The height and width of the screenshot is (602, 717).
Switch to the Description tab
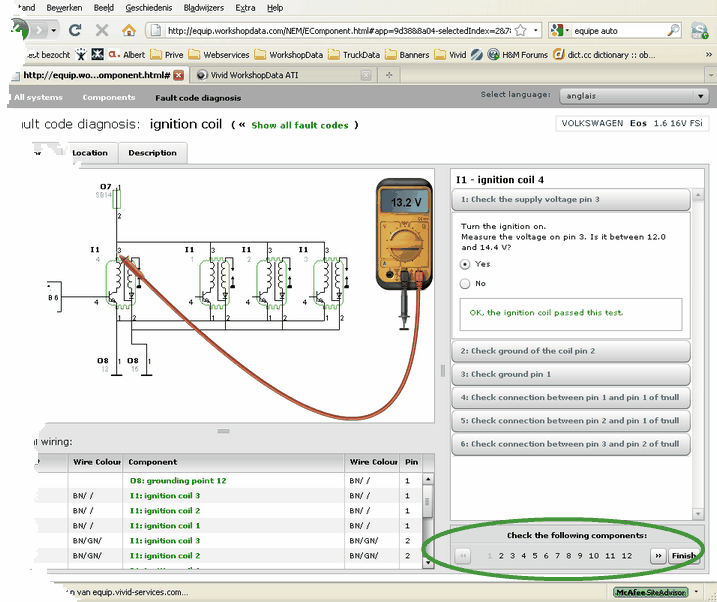pos(152,153)
